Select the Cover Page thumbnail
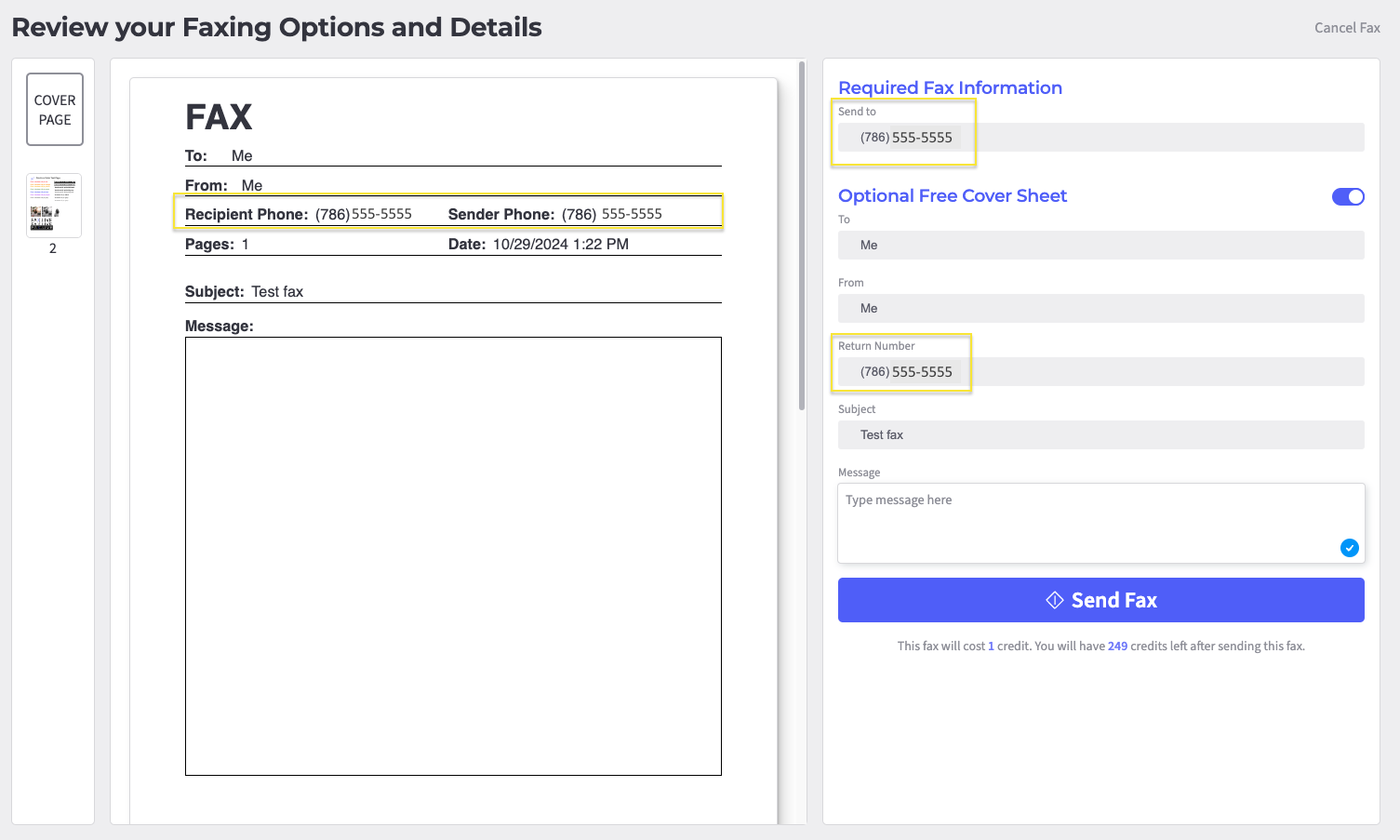 pyautogui.click(x=54, y=109)
